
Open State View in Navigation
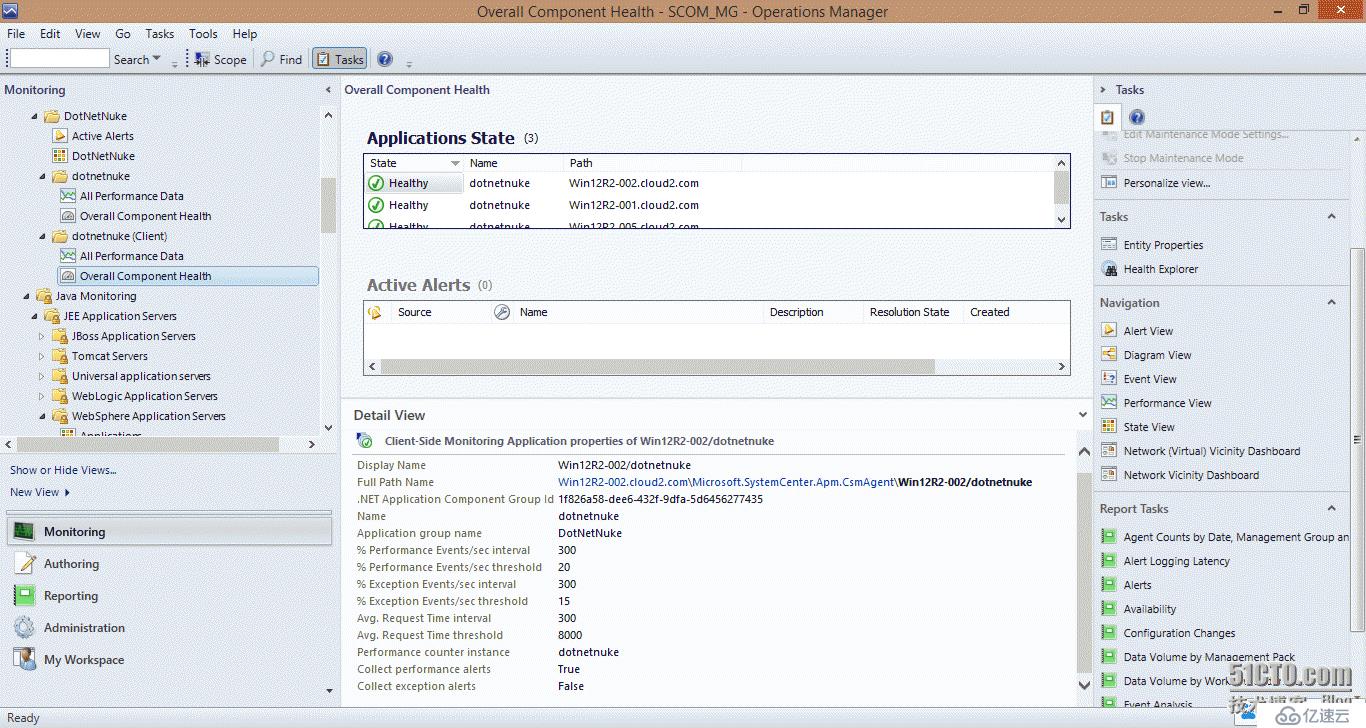1149,427
